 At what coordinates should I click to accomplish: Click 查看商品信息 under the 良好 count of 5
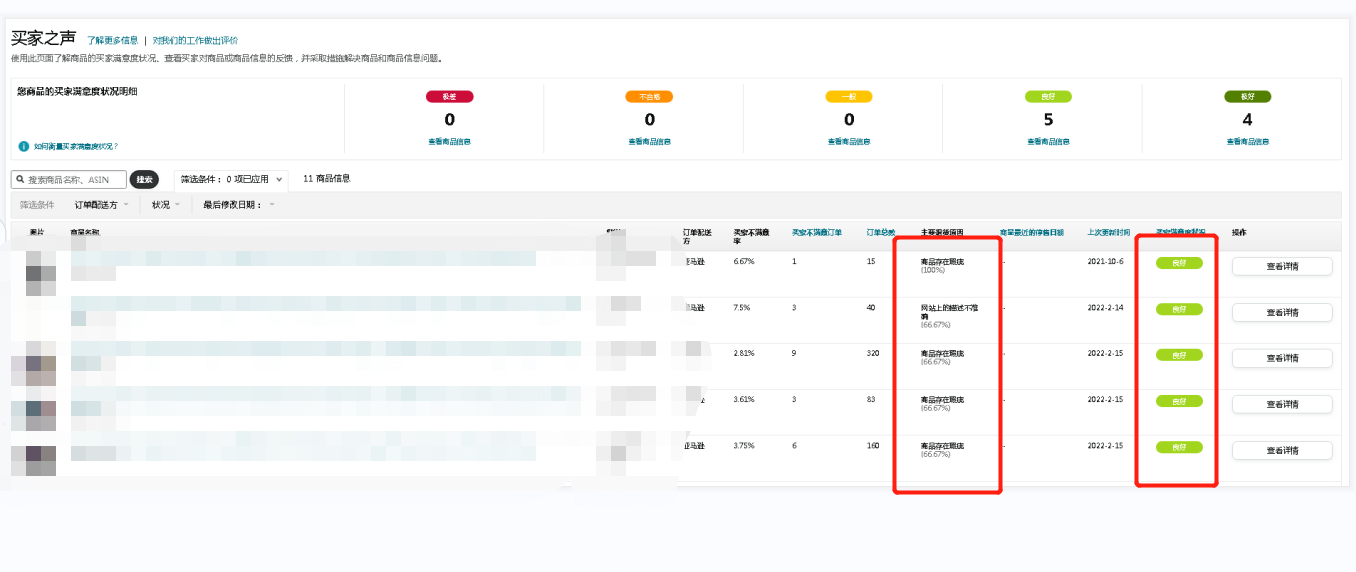(x=1048, y=142)
